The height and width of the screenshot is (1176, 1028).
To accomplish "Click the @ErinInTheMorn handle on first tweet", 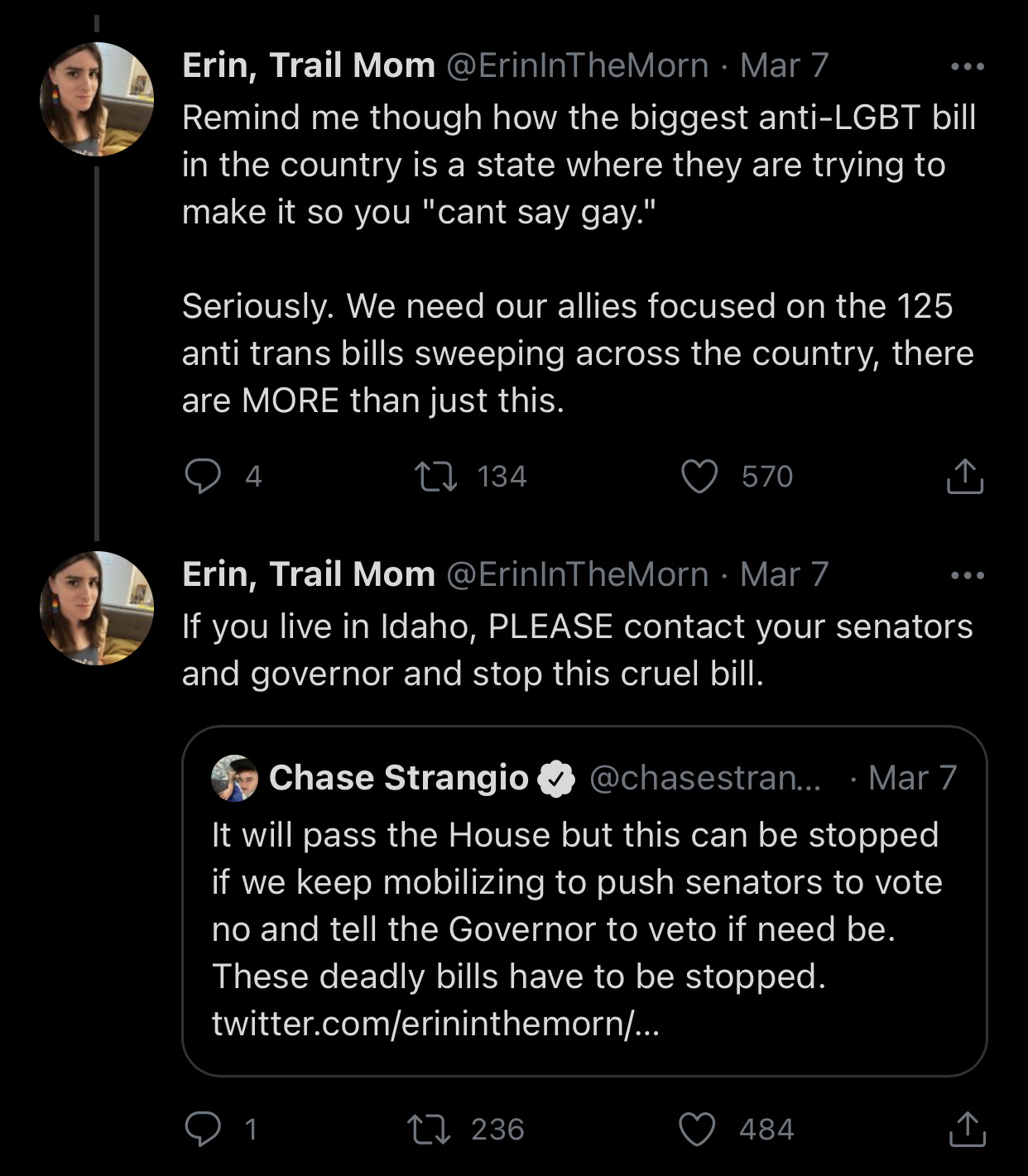I will [578, 65].
